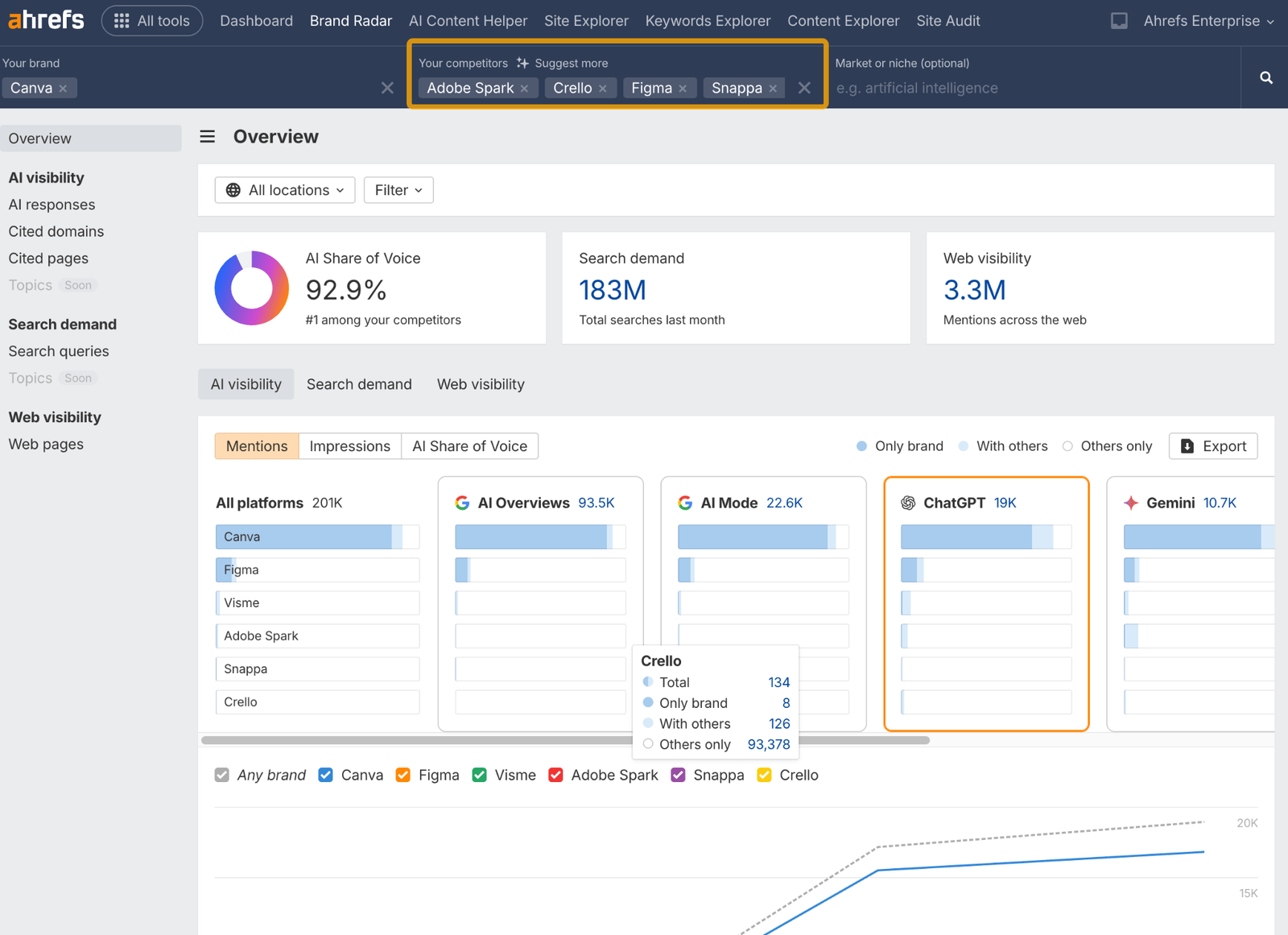
Task: Click the Google icon for AI Mode
Action: [685, 503]
